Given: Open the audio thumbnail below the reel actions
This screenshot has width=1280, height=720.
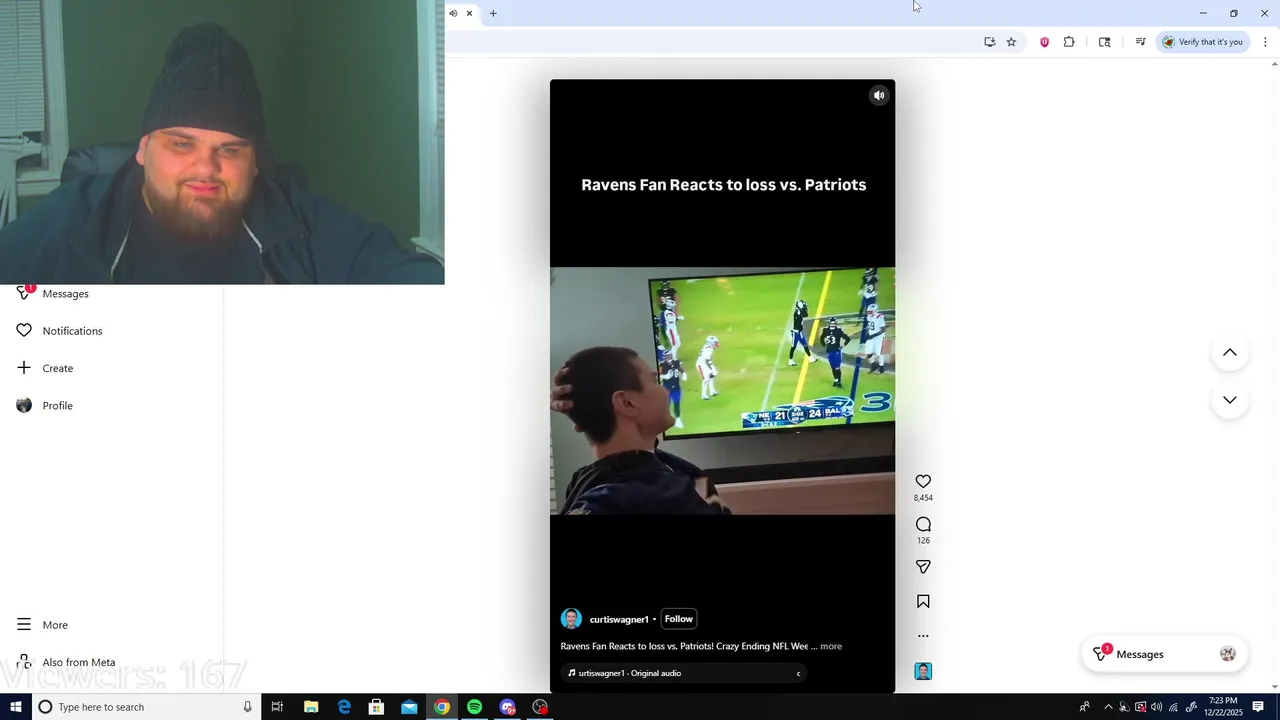Looking at the screenshot, I should coord(923,671).
